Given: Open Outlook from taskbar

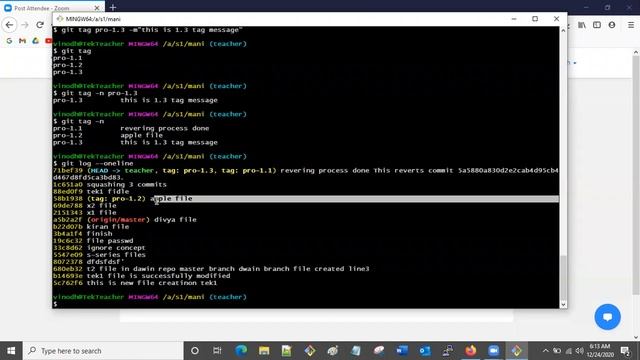Looking at the screenshot, I should tap(424, 351).
